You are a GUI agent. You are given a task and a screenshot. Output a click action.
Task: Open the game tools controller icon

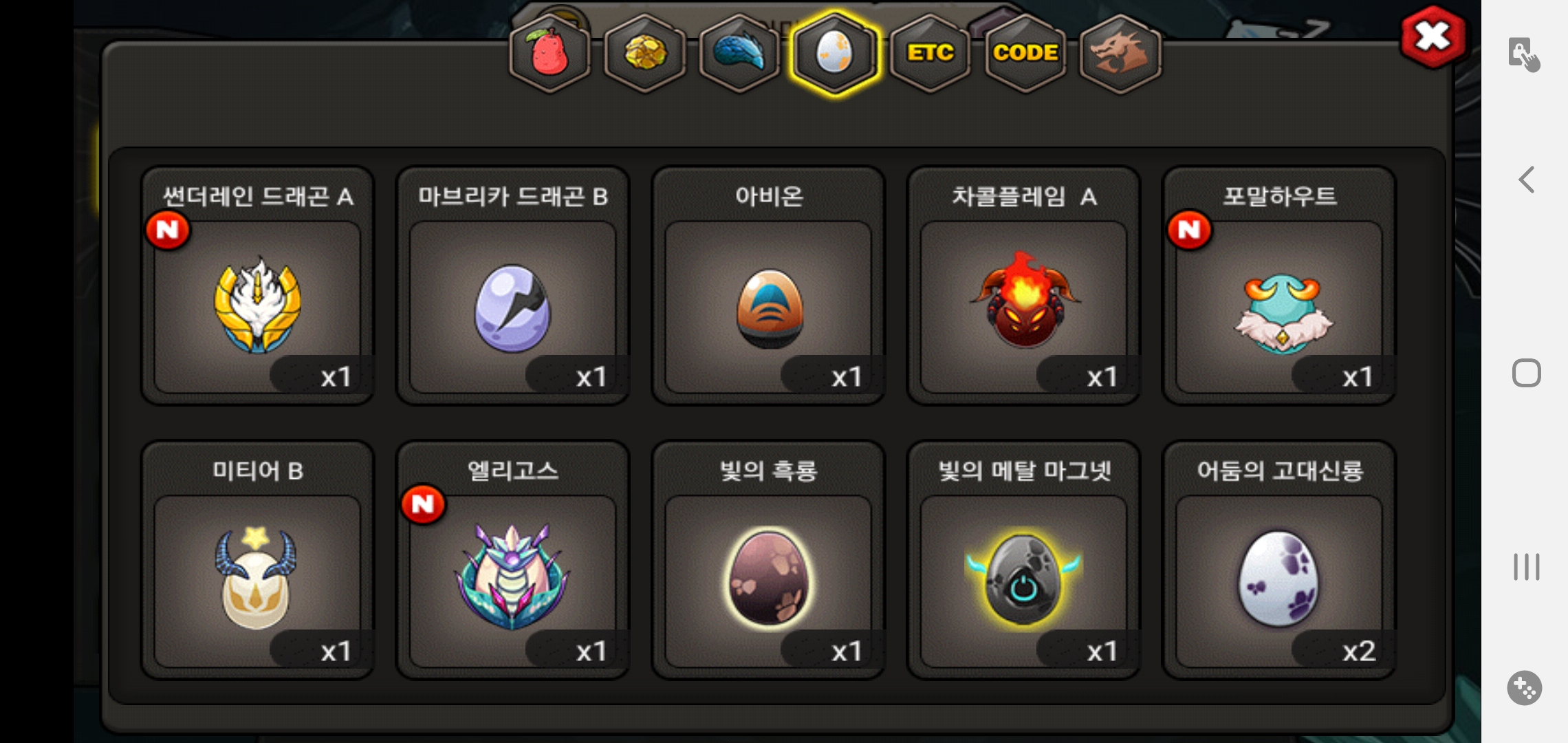click(x=1525, y=688)
